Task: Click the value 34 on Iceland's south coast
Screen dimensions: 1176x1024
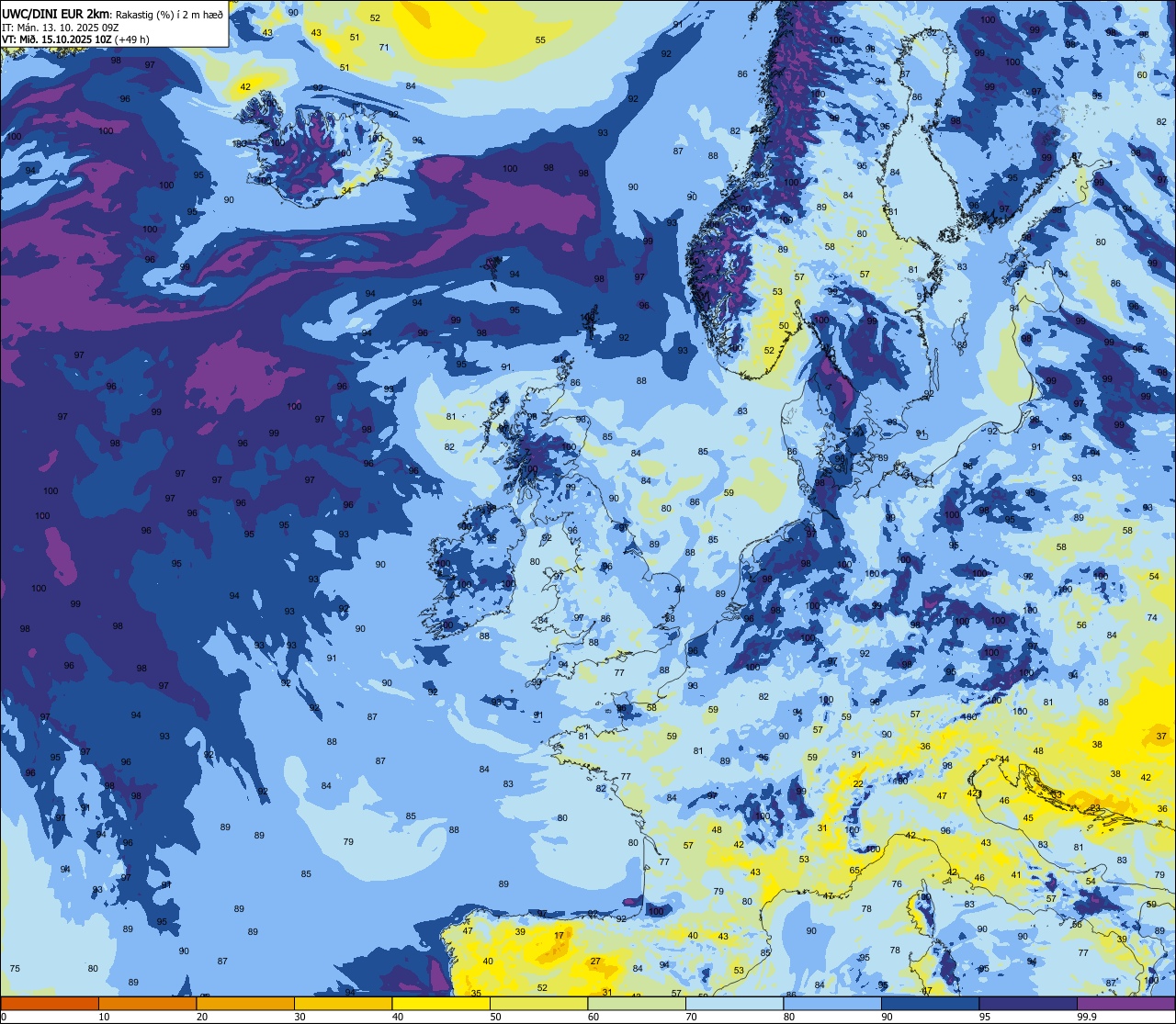Action: (x=346, y=190)
